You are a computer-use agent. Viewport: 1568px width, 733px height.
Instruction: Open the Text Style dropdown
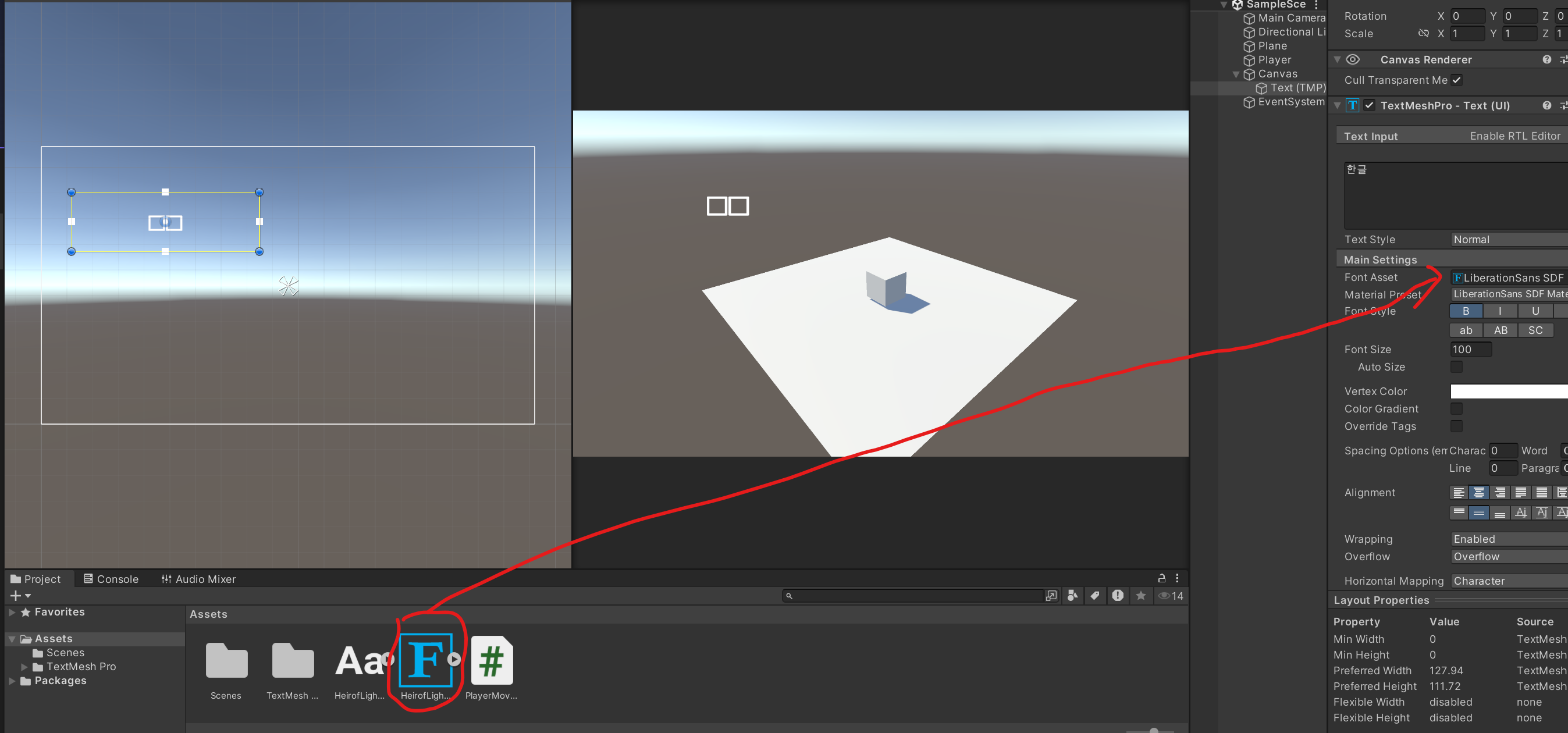(1508, 239)
